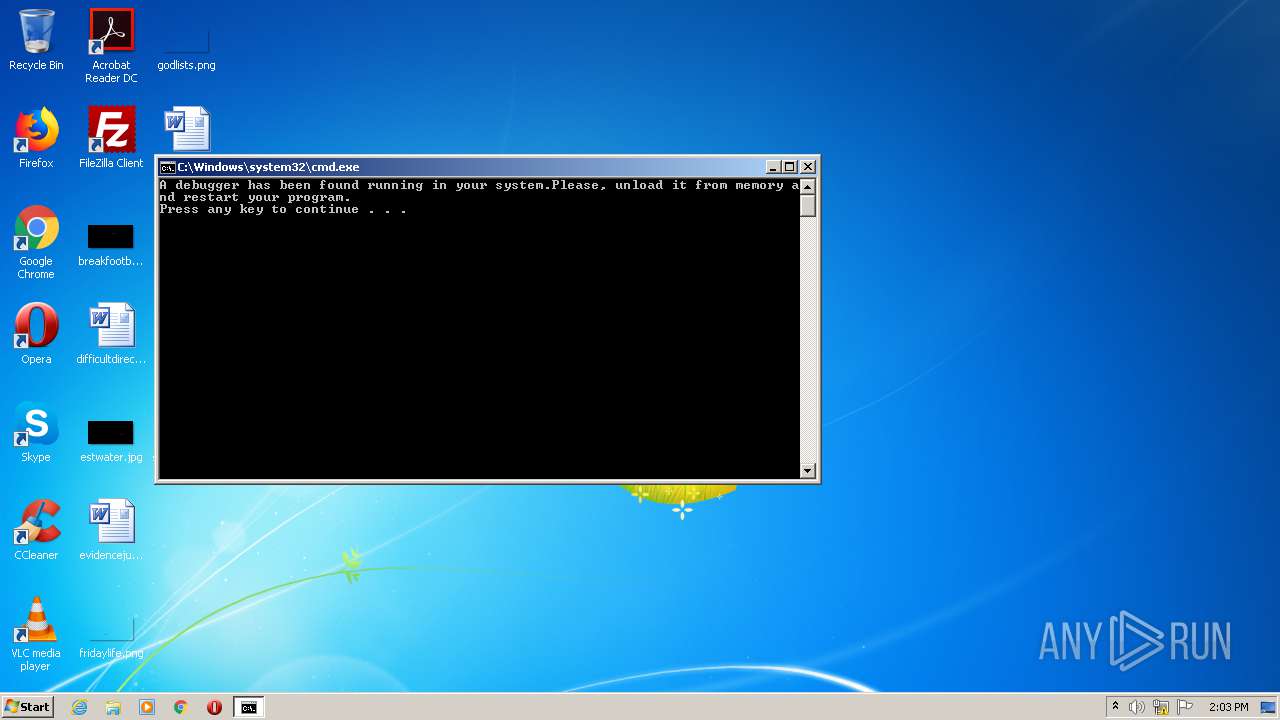
Task: Open the Recycle Bin desktop icon
Action: pyautogui.click(x=36, y=40)
